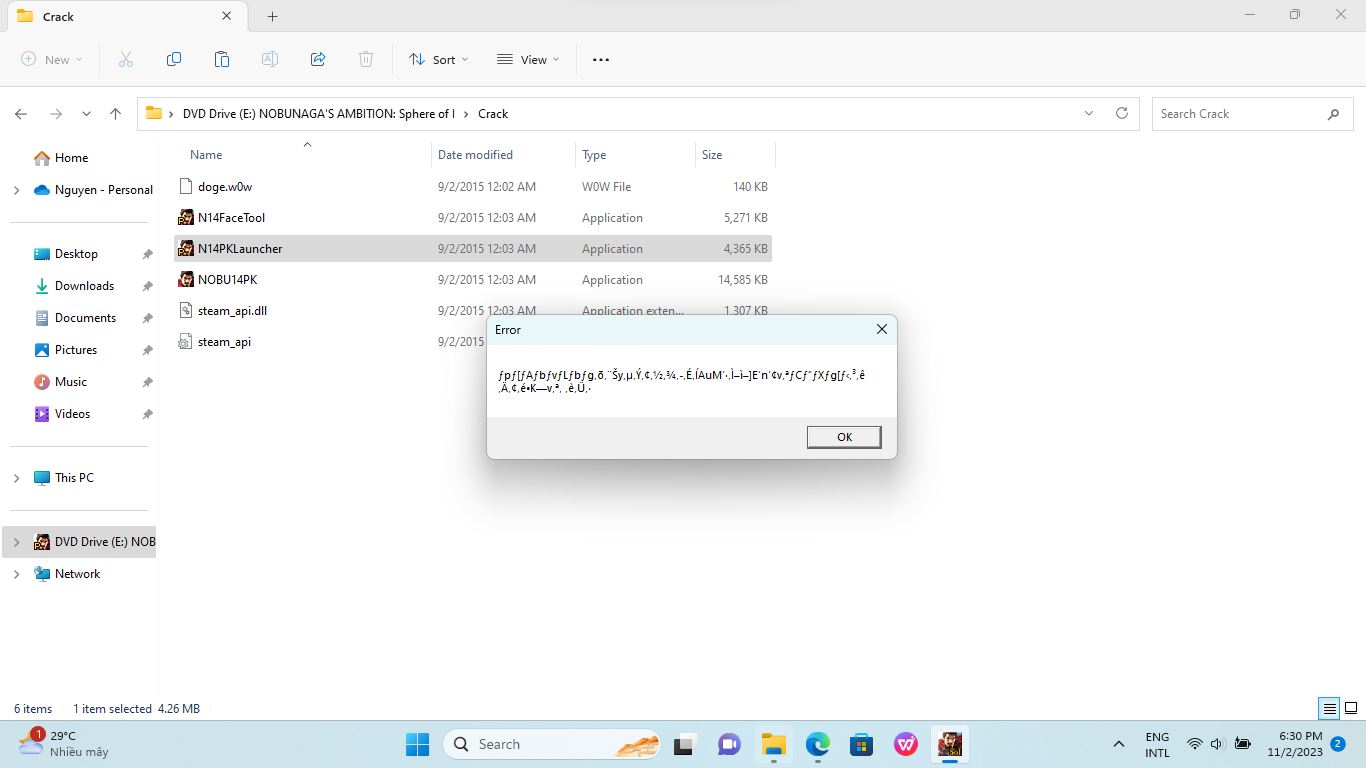This screenshot has width=1366, height=768.
Task: Click OK in the Error dialog
Action: coord(844,437)
